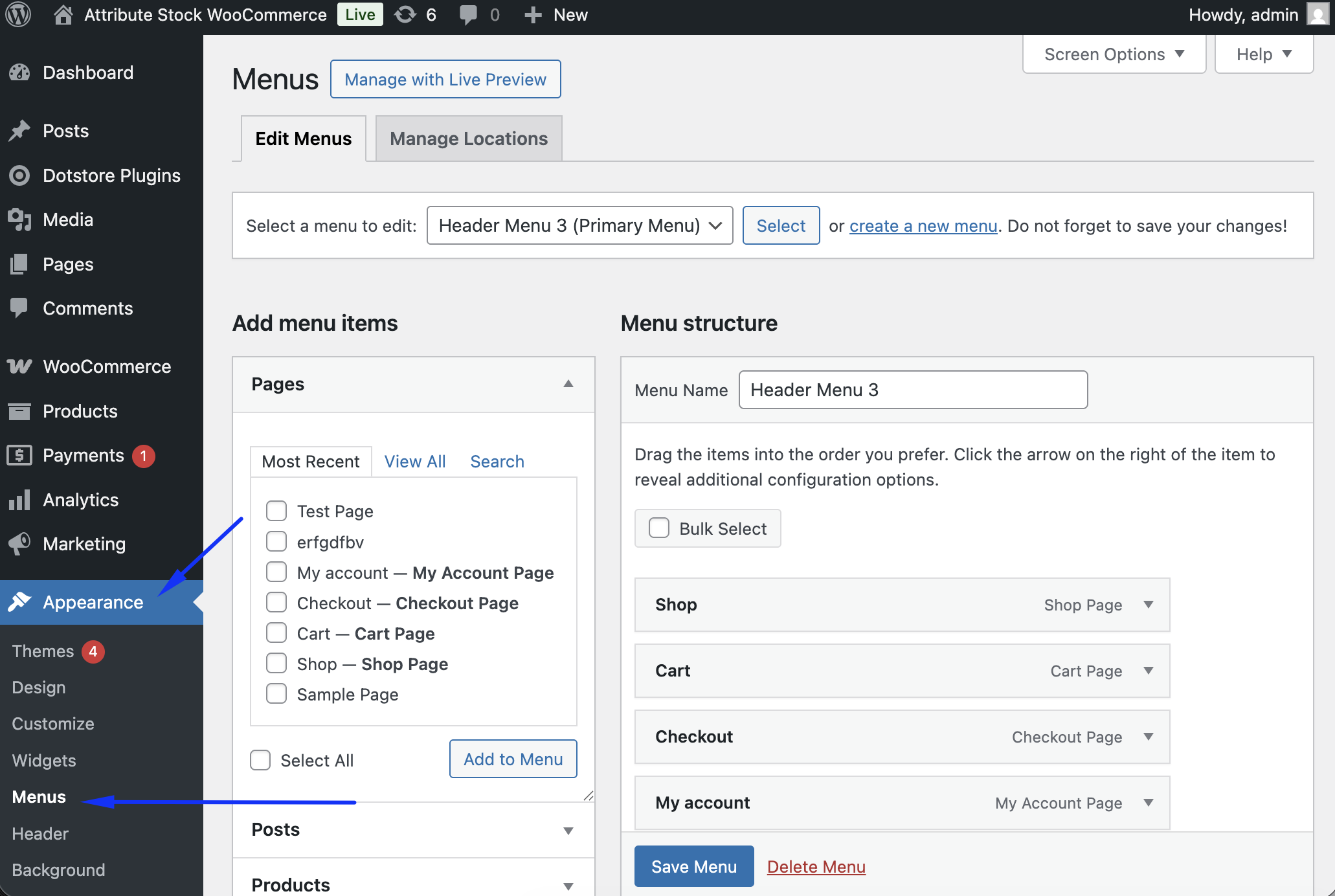Click the home site icon
This screenshot has height=896, width=1335.
[x=63, y=14]
